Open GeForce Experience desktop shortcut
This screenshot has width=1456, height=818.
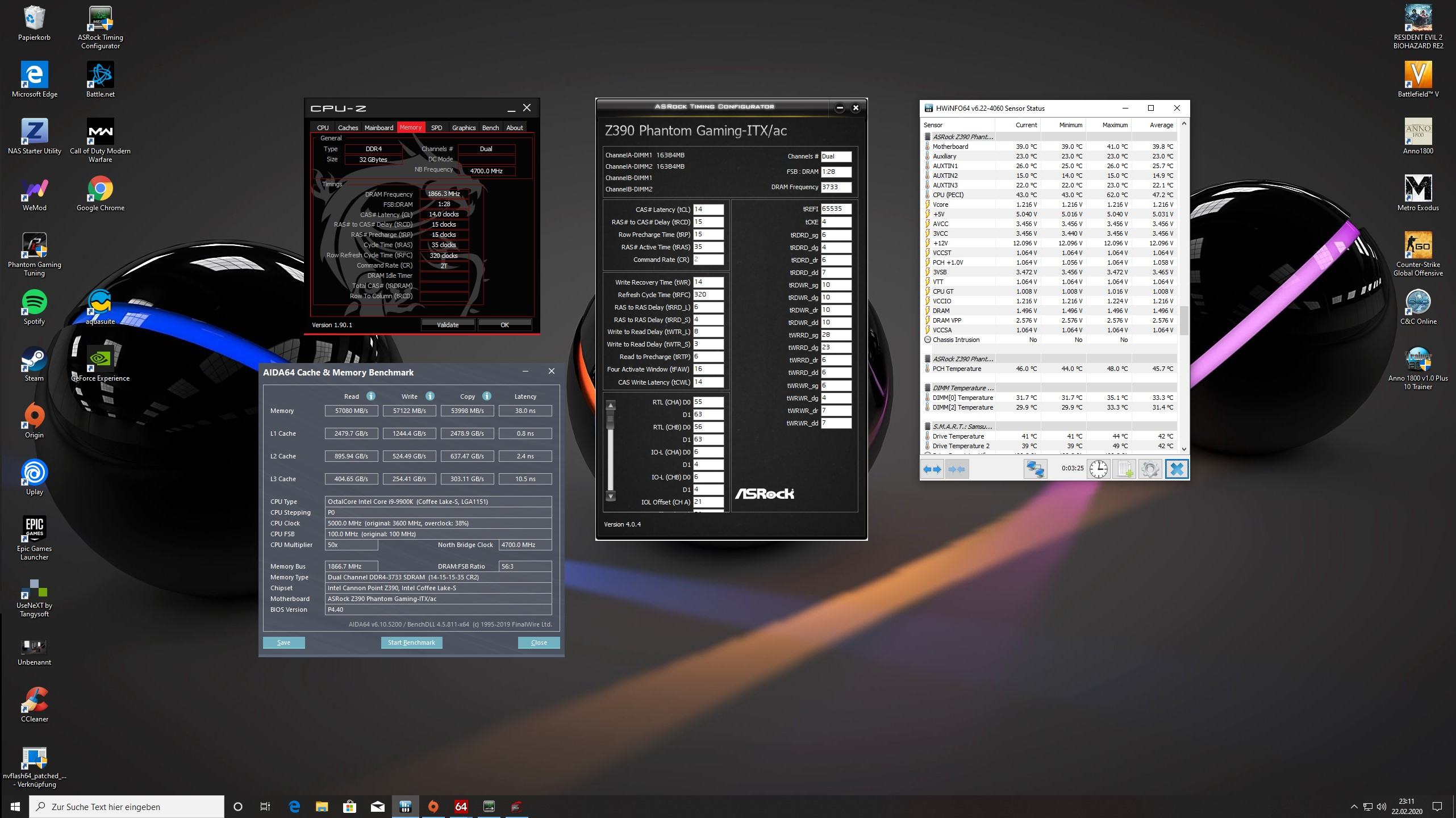coord(101,364)
